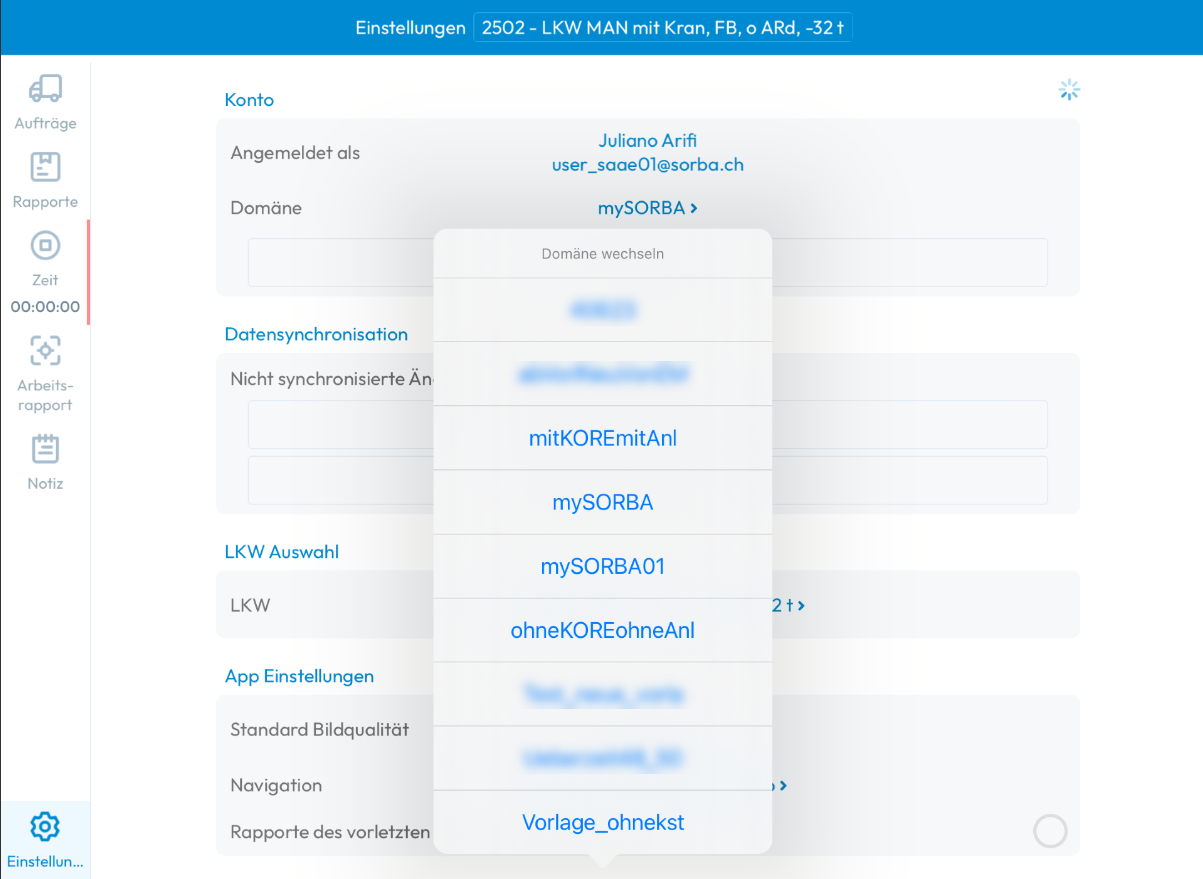Click the email user_saae01@sorba.ch
1203x879 pixels.
click(648, 165)
